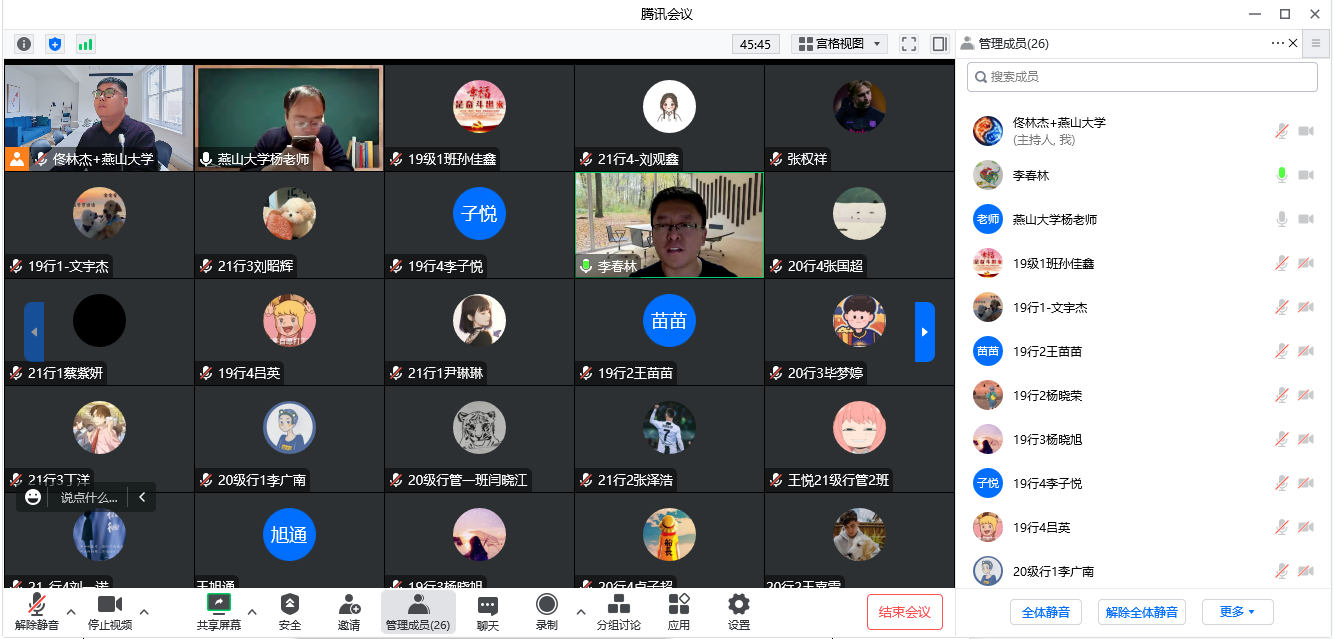Viewport: 1333px width, 639px height.
Task: Toggle Stop Video (停止视频) camera
Action: [109, 611]
